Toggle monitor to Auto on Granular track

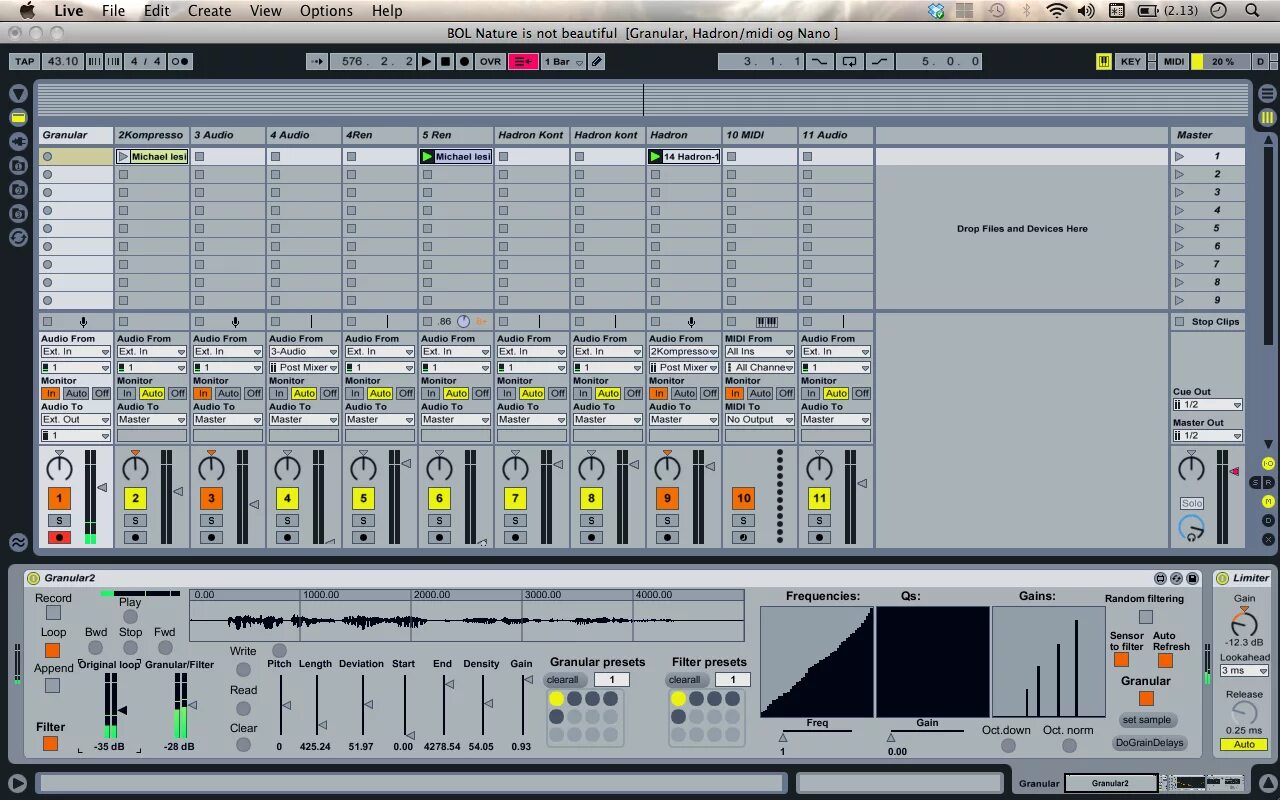pyautogui.click(x=74, y=393)
